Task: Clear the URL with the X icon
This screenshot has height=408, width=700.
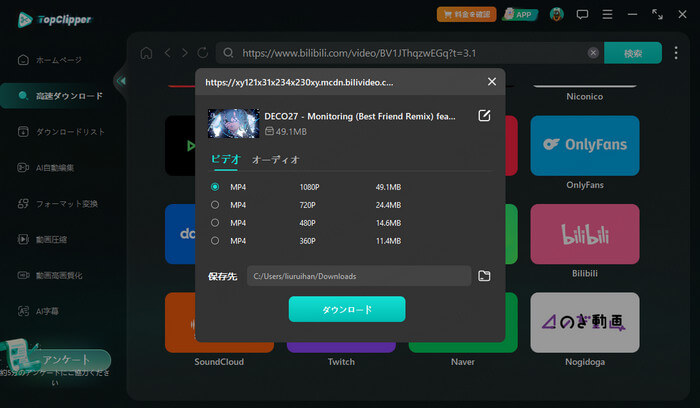Action: 593,53
